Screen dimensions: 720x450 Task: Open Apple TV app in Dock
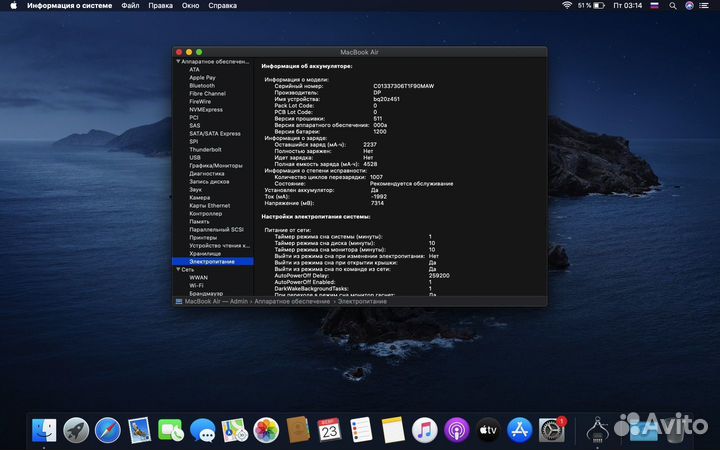click(x=488, y=430)
